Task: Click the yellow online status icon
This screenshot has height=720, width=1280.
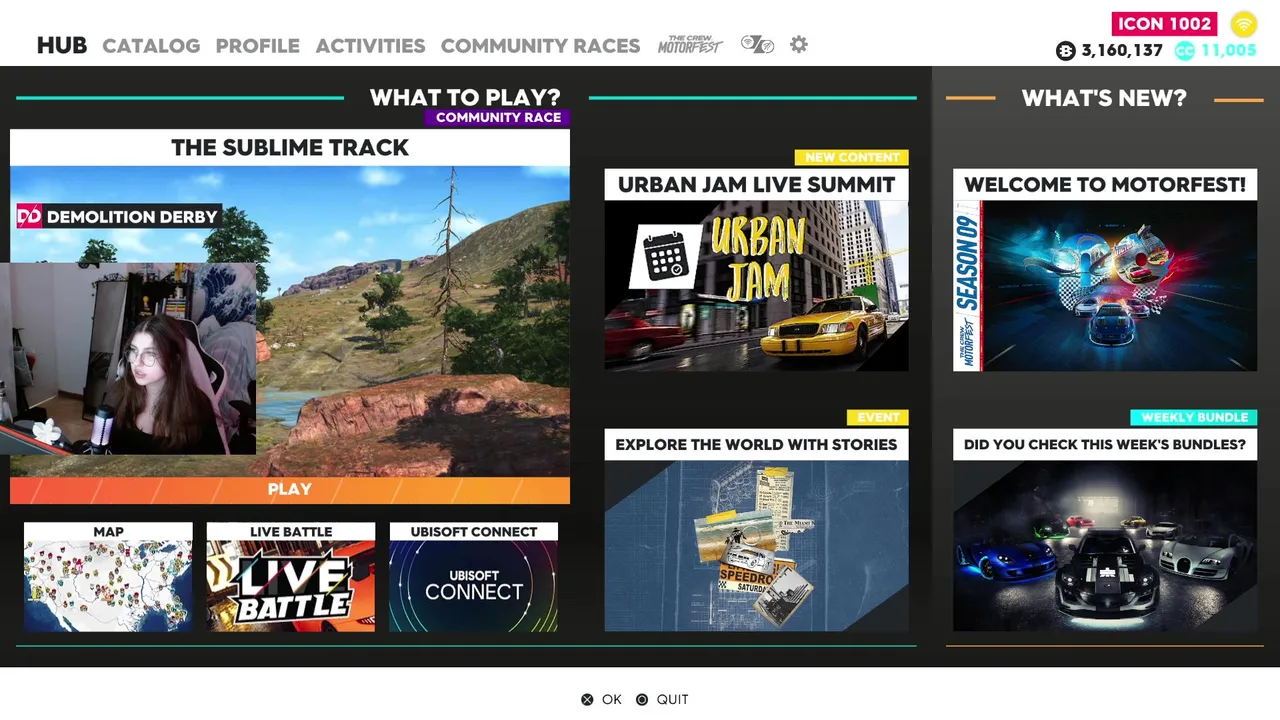Action: [x=1244, y=24]
